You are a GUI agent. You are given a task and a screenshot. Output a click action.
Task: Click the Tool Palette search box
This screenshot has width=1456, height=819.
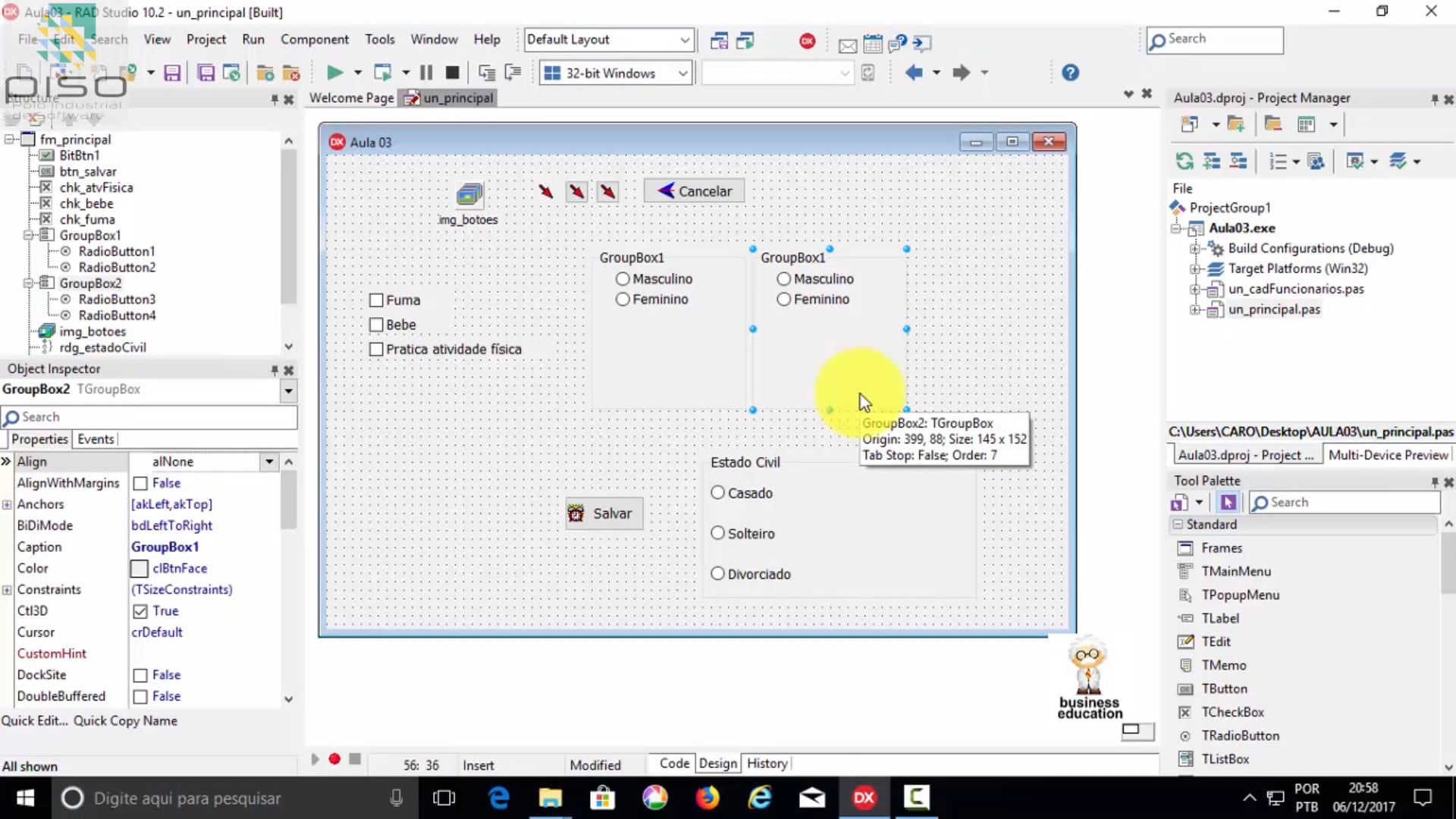click(1350, 501)
